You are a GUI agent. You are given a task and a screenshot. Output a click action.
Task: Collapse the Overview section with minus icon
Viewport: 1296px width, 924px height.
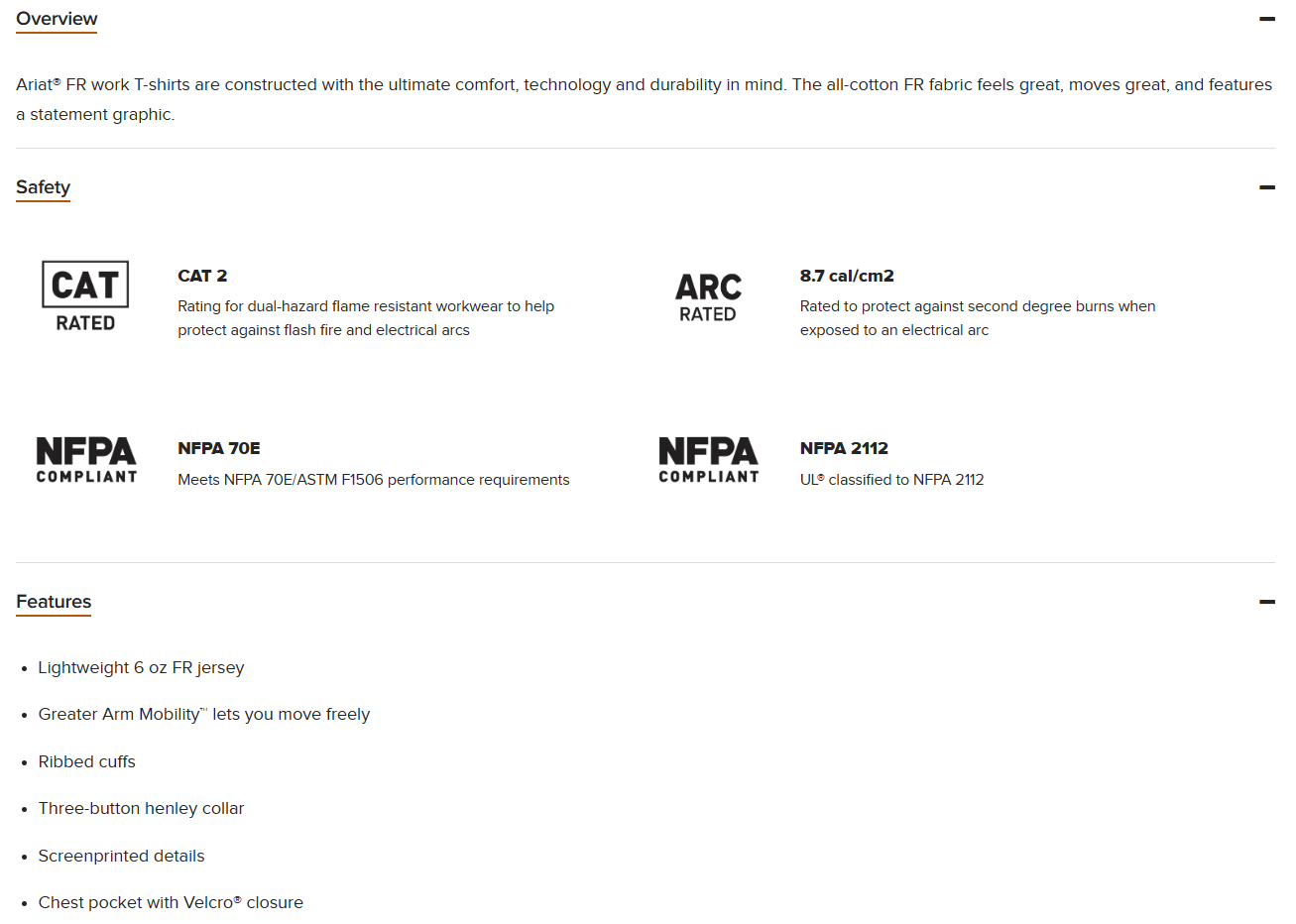coord(1266,19)
